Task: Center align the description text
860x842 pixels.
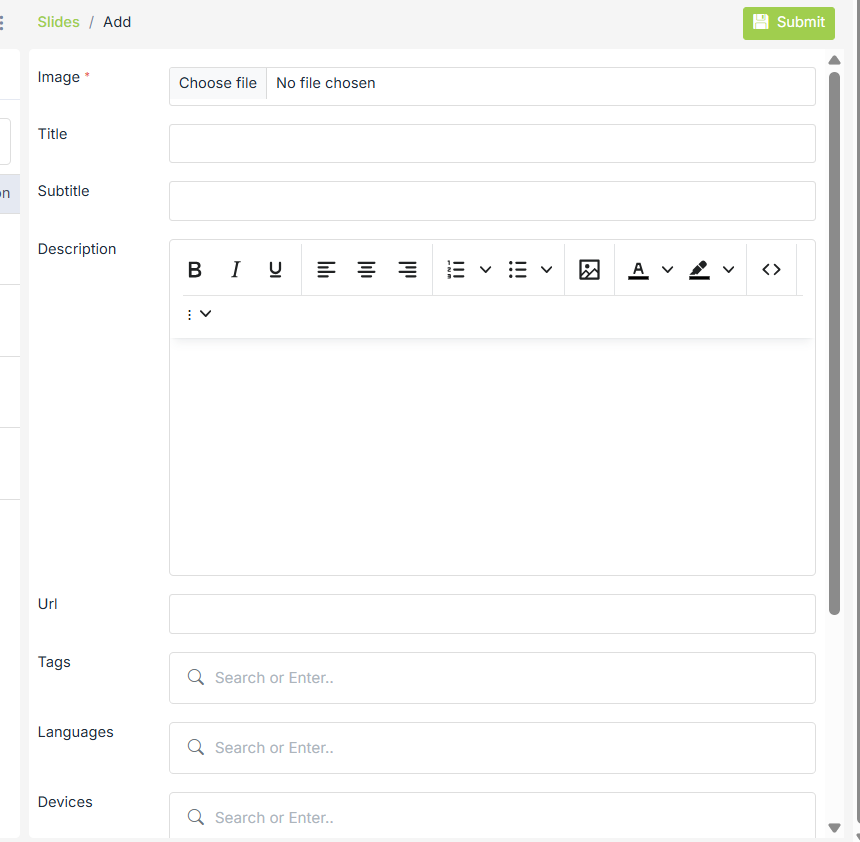Action: [367, 269]
